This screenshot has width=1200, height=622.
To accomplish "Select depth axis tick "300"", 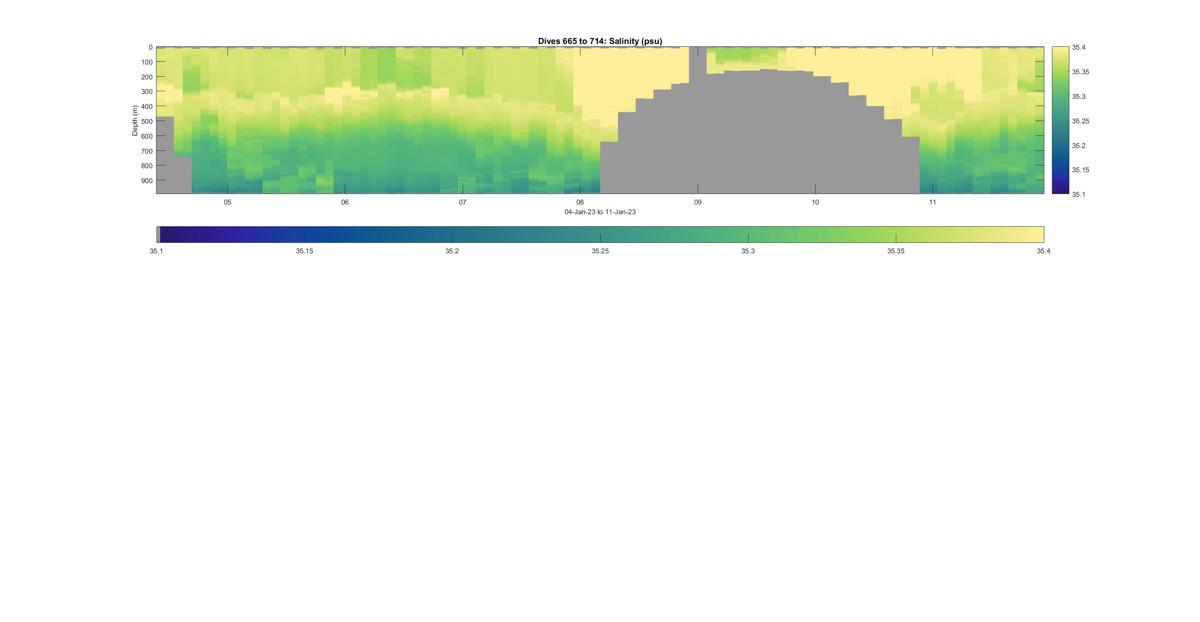I will (x=146, y=92).
